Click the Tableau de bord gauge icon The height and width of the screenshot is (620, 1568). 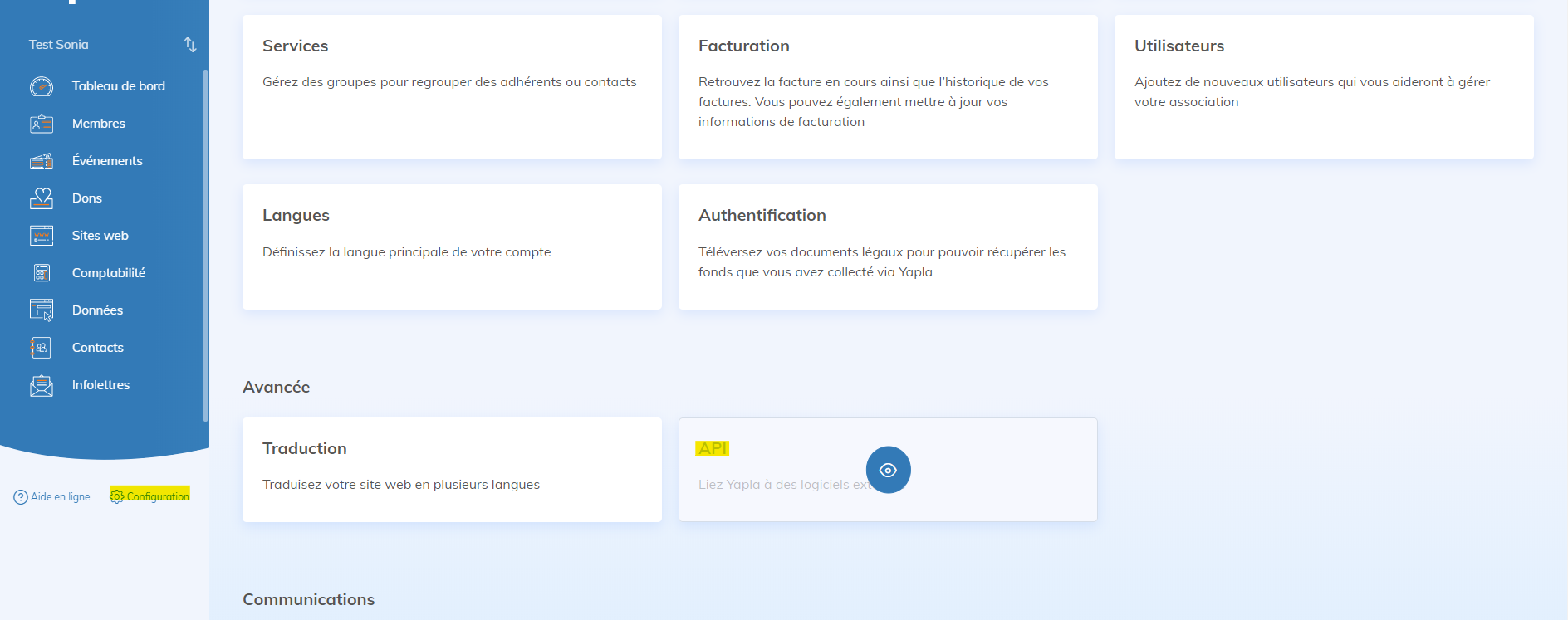[42, 86]
